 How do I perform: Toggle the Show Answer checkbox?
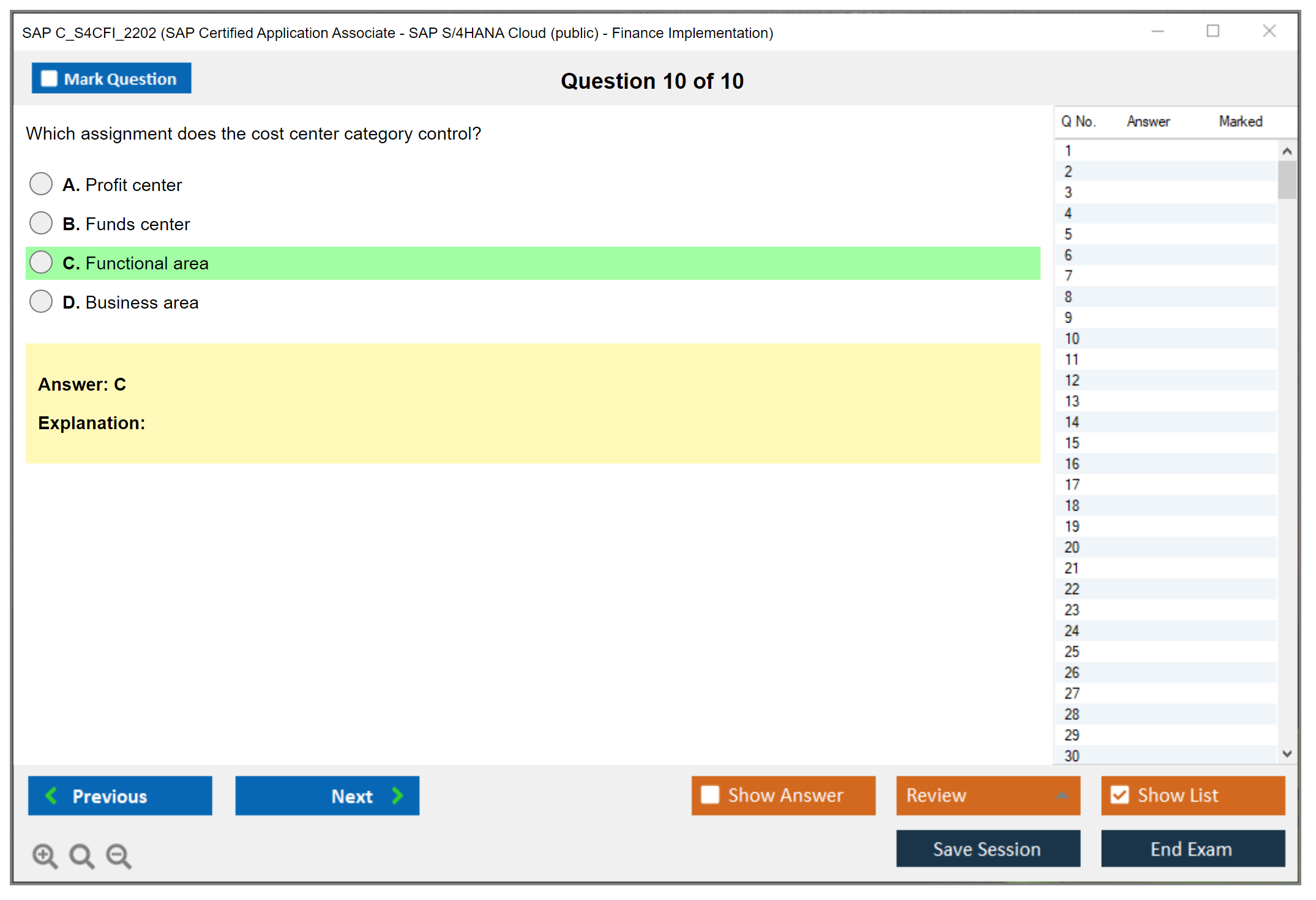pos(710,795)
